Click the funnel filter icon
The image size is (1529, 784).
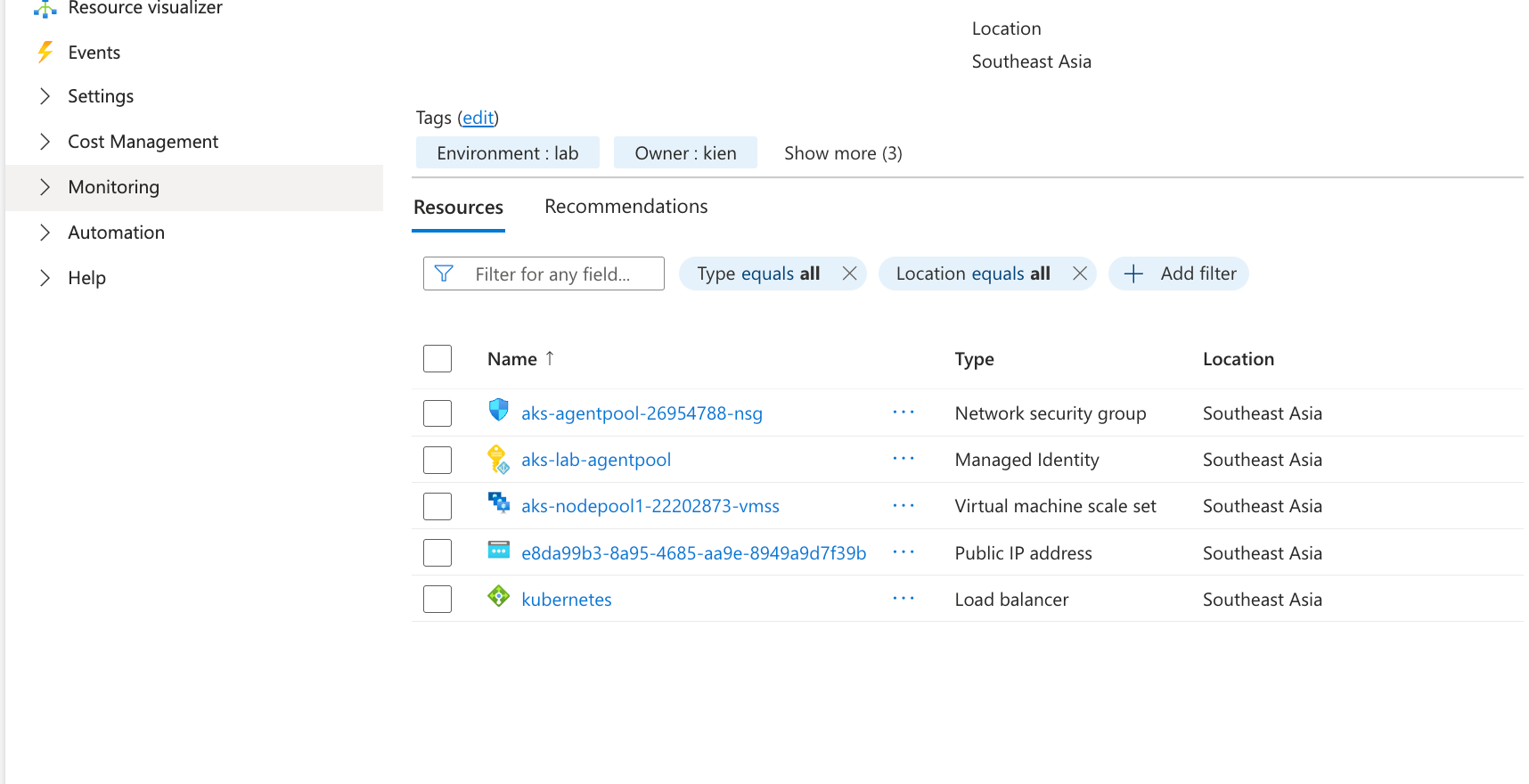pos(444,274)
